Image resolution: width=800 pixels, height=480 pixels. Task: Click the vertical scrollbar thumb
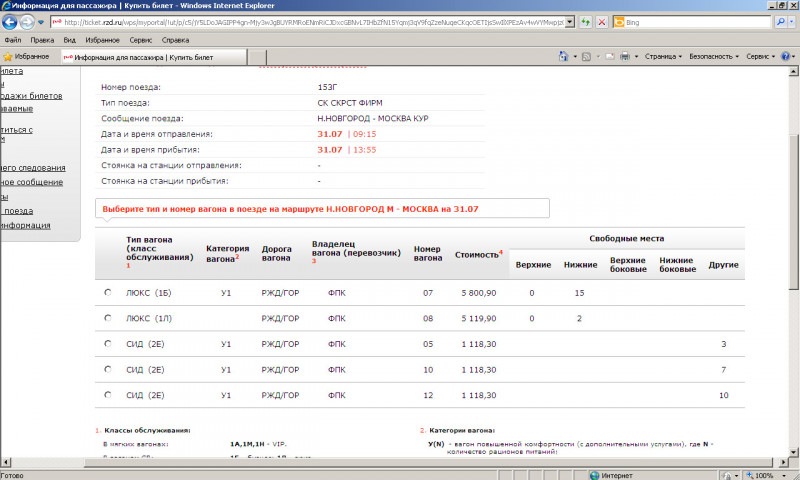coord(793,213)
